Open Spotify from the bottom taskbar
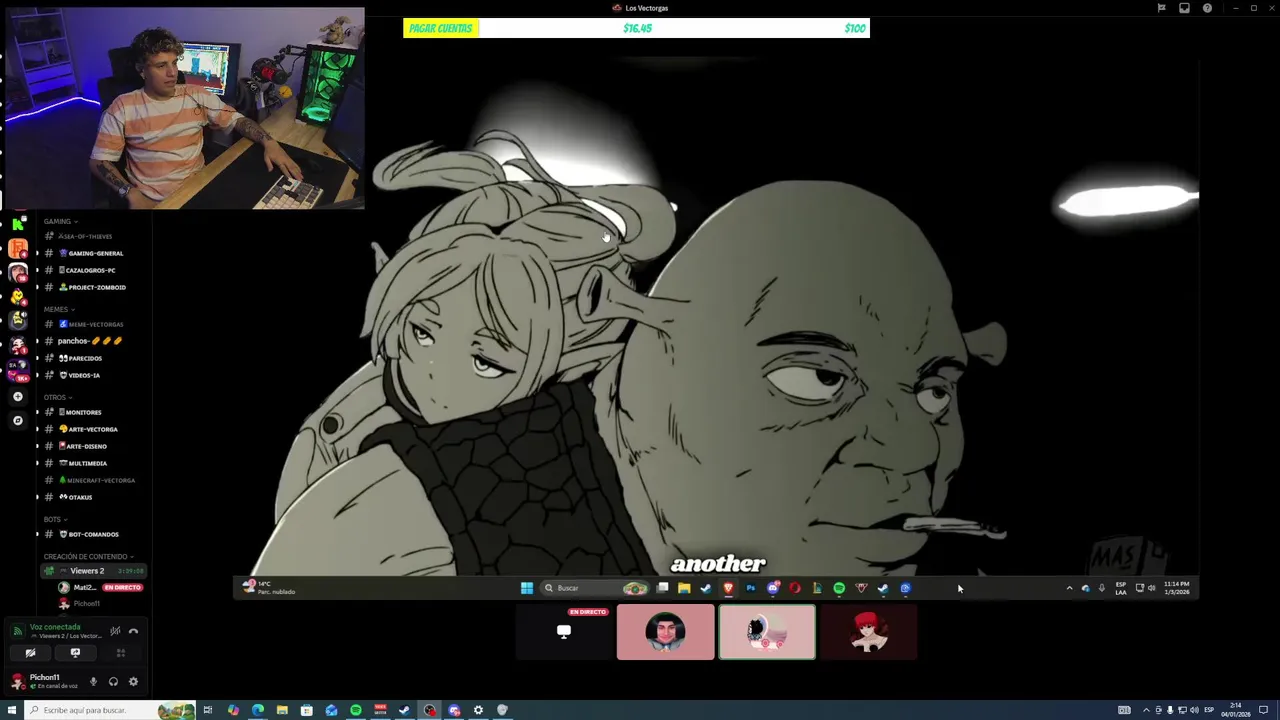Screen dimensions: 1280x720 (355, 710)
